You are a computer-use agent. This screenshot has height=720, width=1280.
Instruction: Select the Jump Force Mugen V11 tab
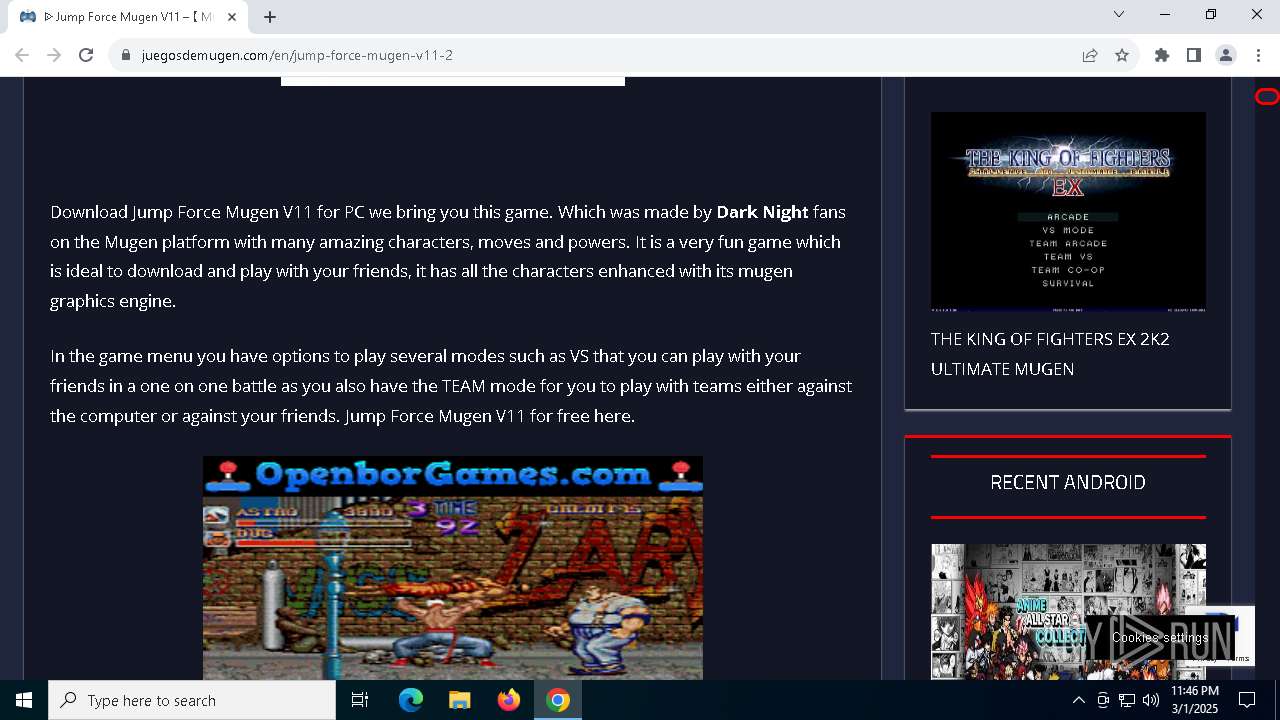coord(127,17)
